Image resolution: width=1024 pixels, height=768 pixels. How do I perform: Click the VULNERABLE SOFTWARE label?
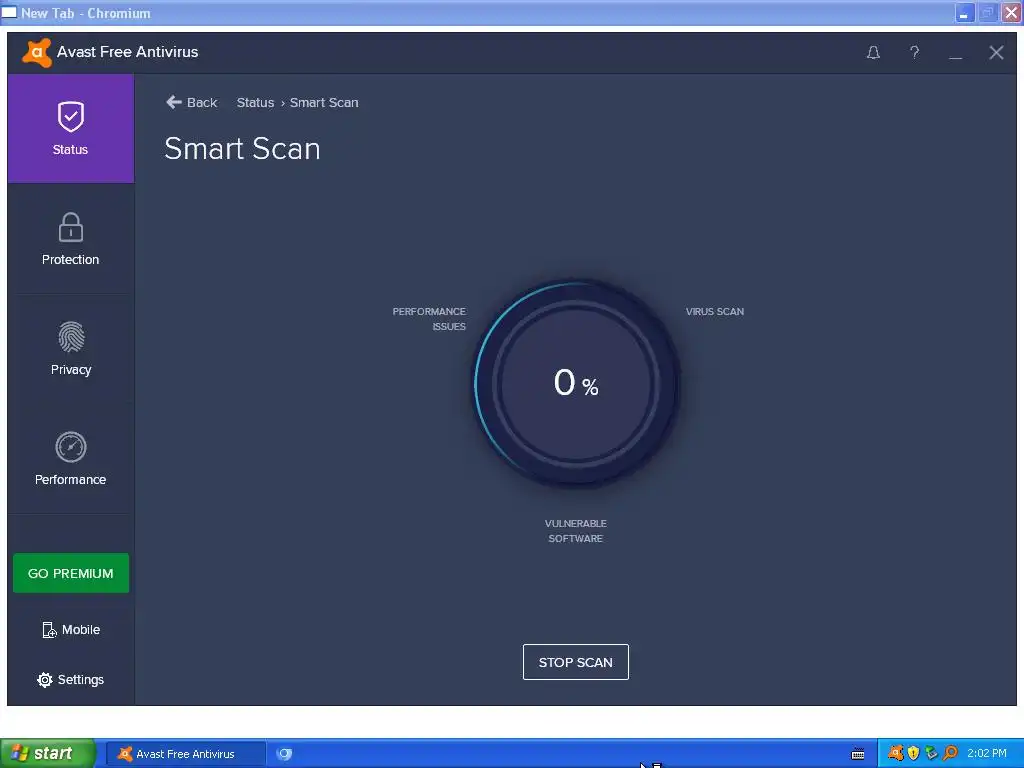tap(575, 531)
